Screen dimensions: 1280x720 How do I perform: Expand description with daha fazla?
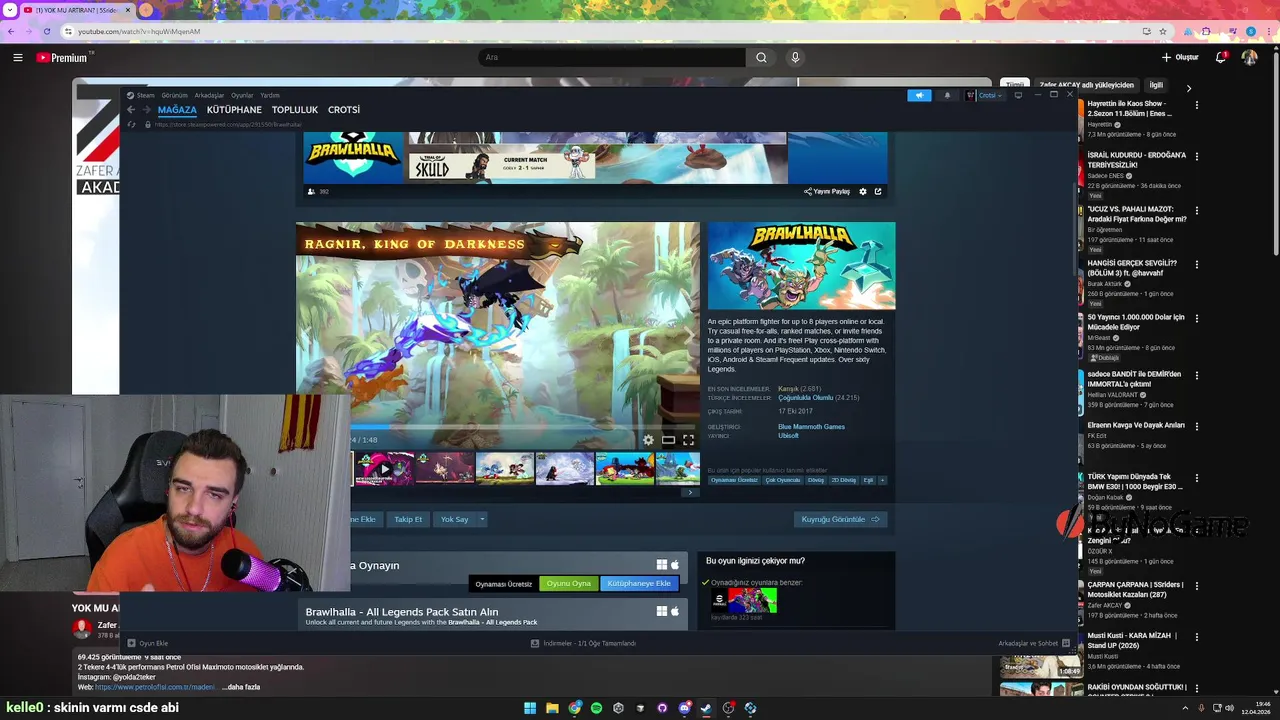(241, 687)
